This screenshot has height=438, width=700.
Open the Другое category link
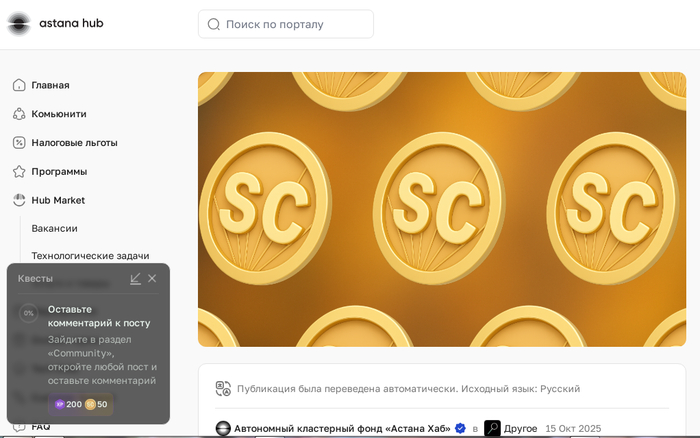click(x=521, y=428)
